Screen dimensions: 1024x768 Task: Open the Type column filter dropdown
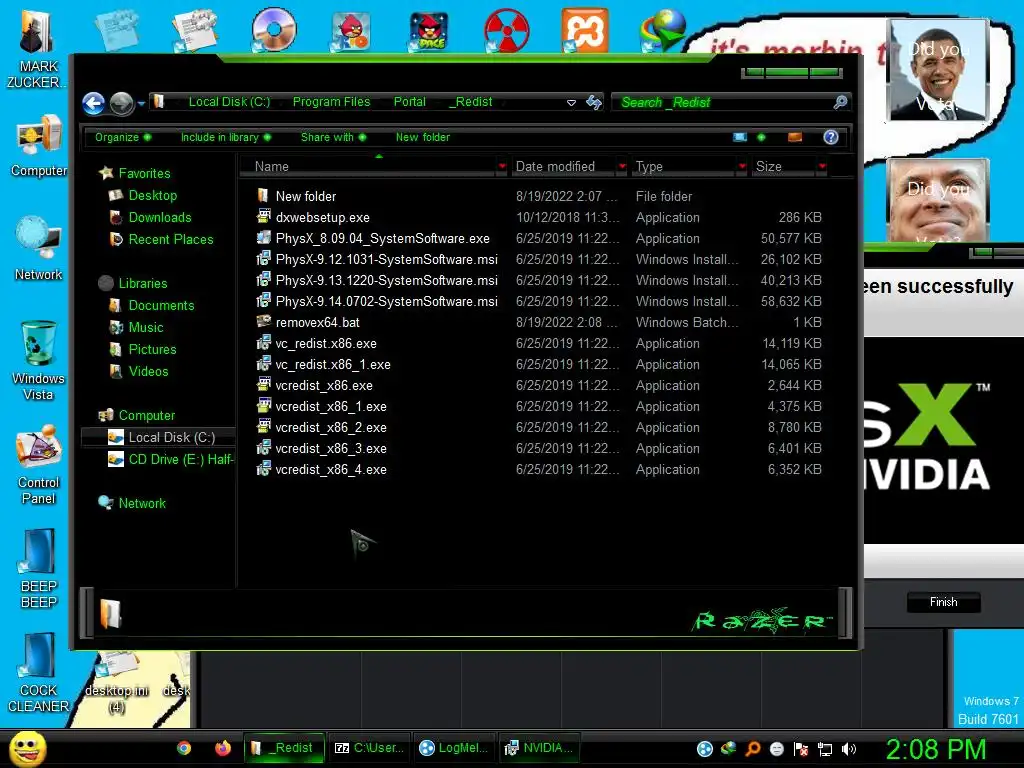point(742,167)
